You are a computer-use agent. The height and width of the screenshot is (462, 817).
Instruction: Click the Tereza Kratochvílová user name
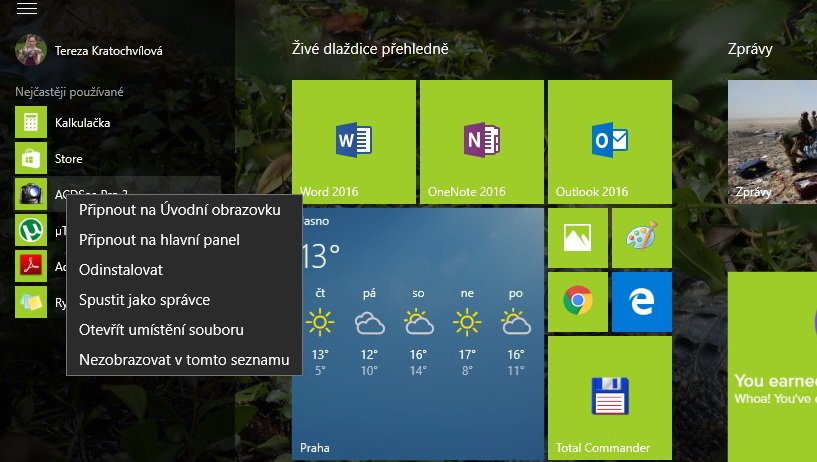pyautogui.click(x=108, y=51)
